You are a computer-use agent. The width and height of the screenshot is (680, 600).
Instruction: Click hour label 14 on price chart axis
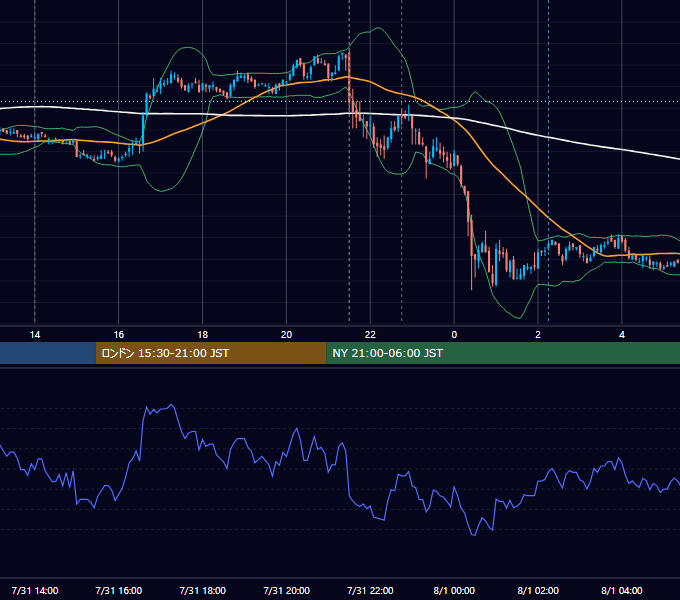point(35,335)
